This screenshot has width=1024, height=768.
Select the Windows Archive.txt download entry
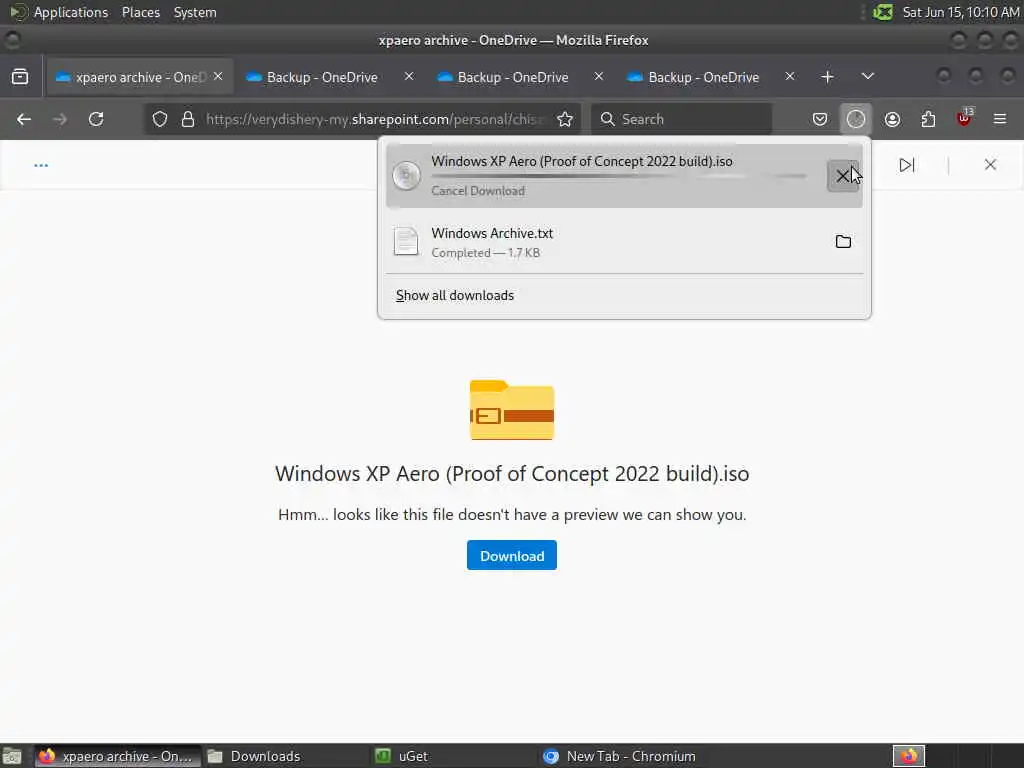point(624,242)
